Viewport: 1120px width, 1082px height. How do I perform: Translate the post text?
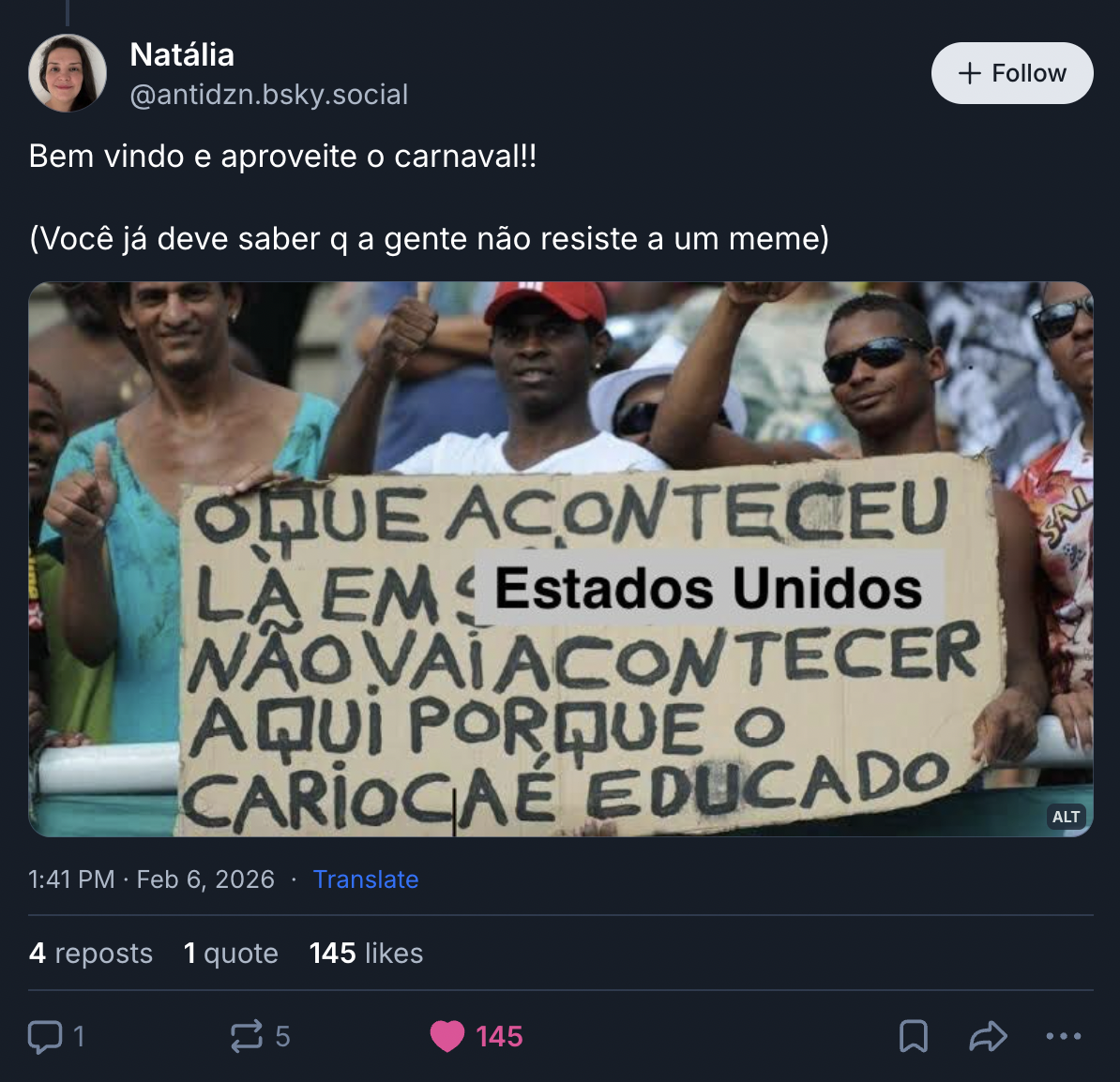point(366,879)
